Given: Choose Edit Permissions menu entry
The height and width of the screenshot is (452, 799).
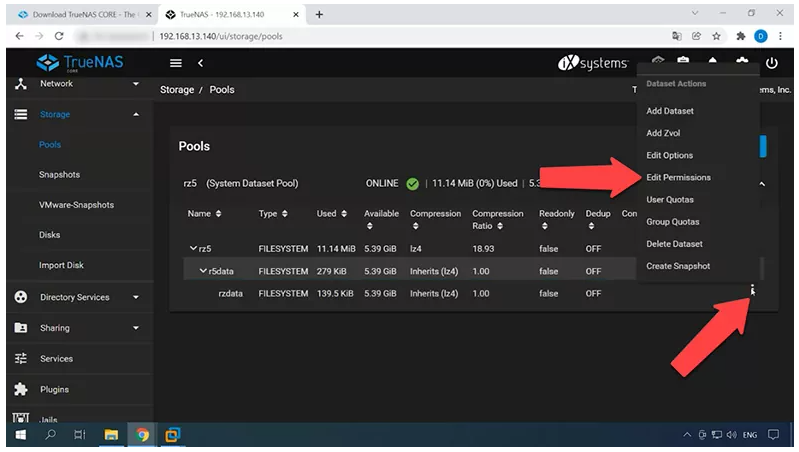Looking at the screenshot, I should coord(678,177).
